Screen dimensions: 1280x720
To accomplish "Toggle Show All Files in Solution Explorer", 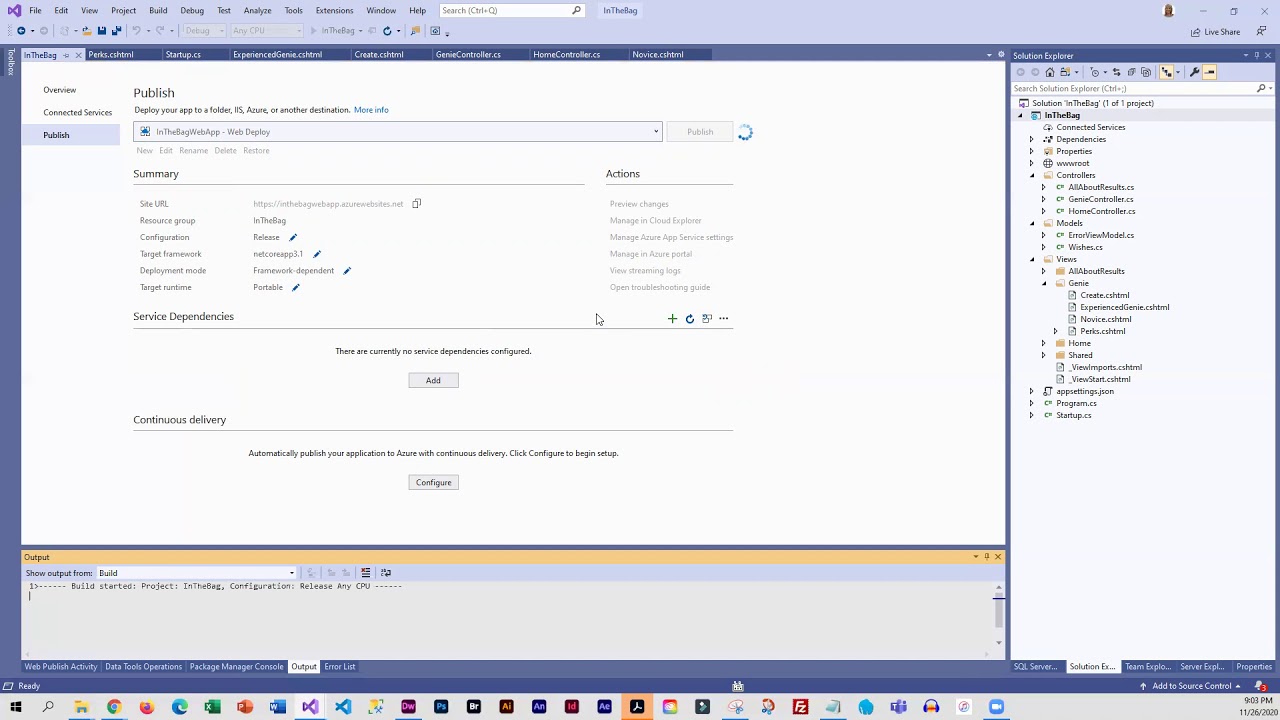I will tap(1146, 72).
